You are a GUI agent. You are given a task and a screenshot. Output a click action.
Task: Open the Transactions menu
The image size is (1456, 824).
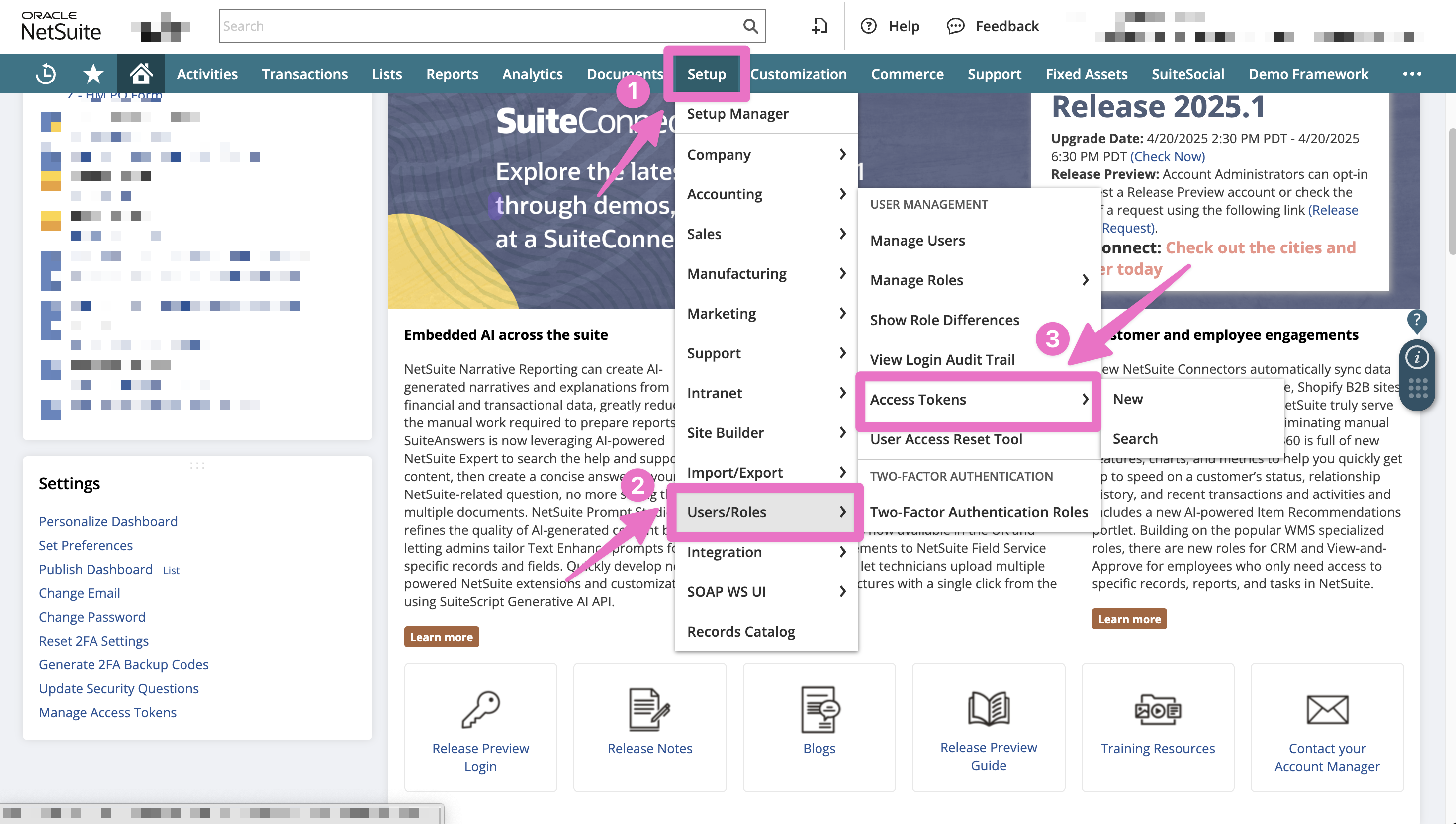pos(304,74)
